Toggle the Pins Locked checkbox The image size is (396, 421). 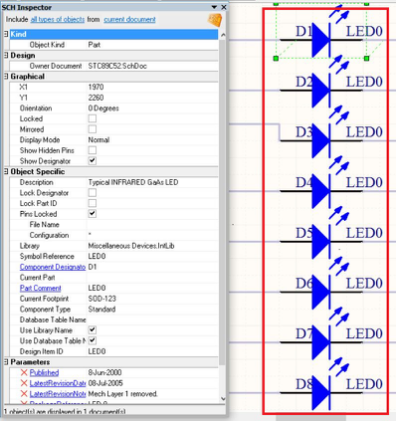pyautogui.click(x=92, y=214)
